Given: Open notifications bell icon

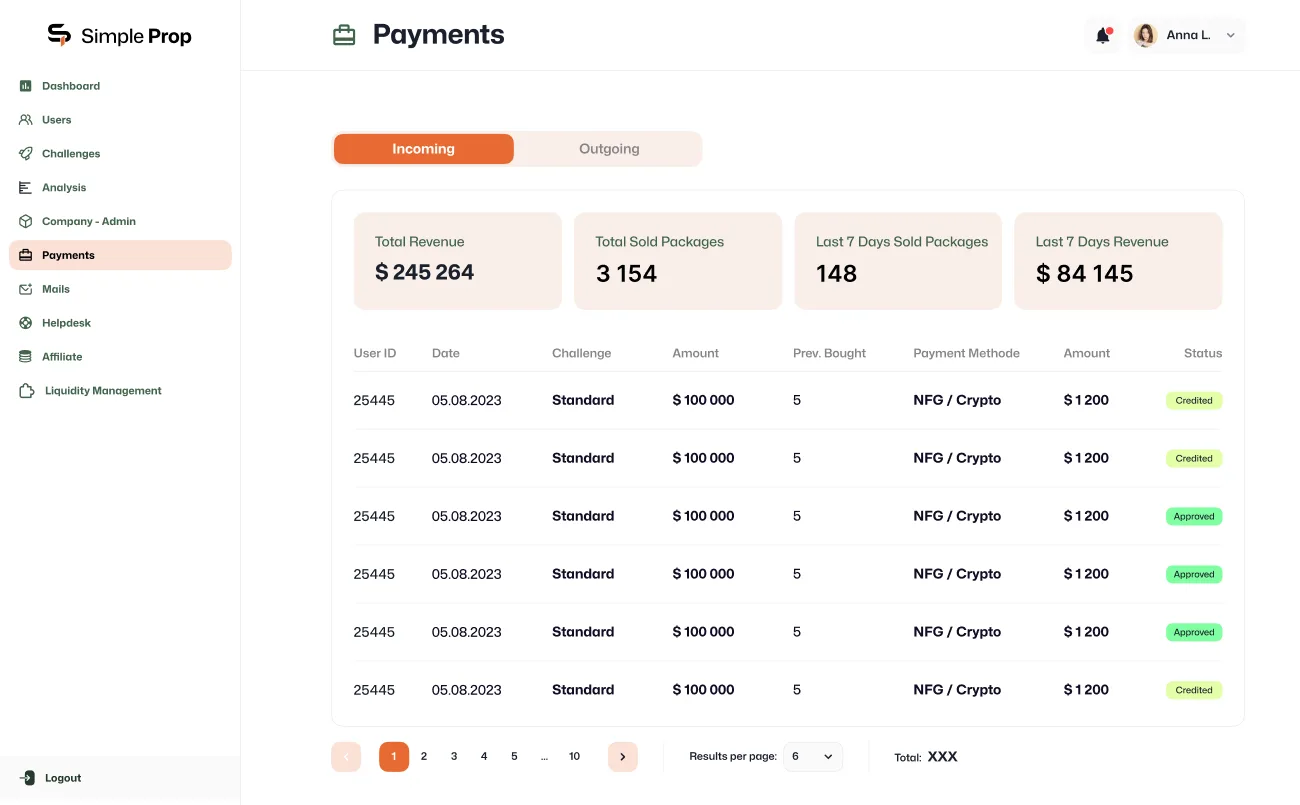Looking at the screenshot, I should coord(1103,35).
